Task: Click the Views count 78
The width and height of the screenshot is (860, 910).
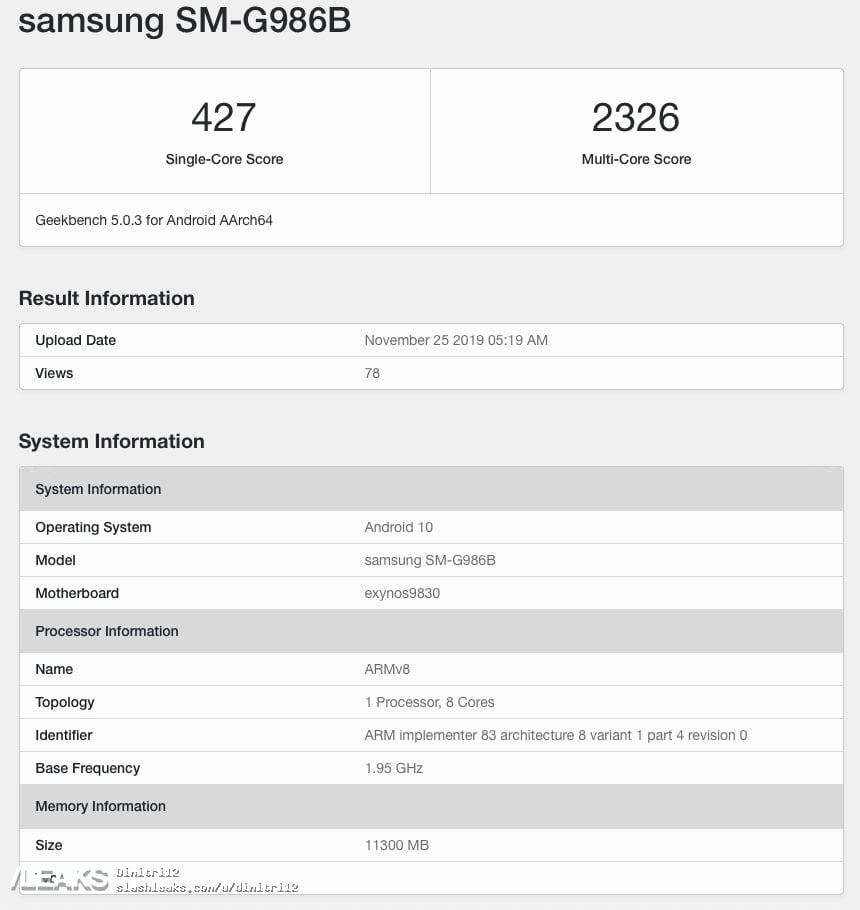Action: coord(372,373)
